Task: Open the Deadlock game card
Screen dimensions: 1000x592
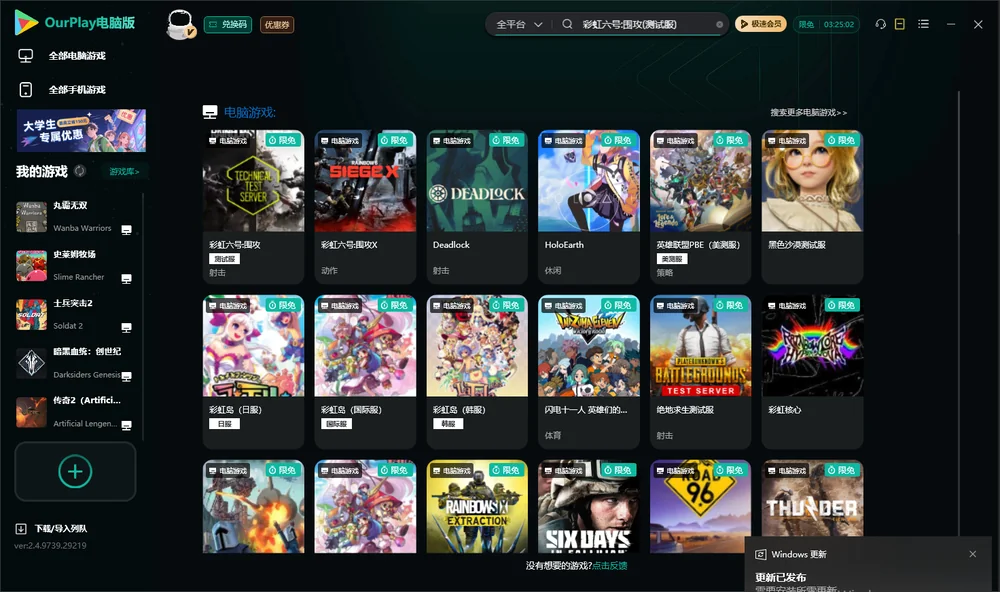Action: [477, 207]
